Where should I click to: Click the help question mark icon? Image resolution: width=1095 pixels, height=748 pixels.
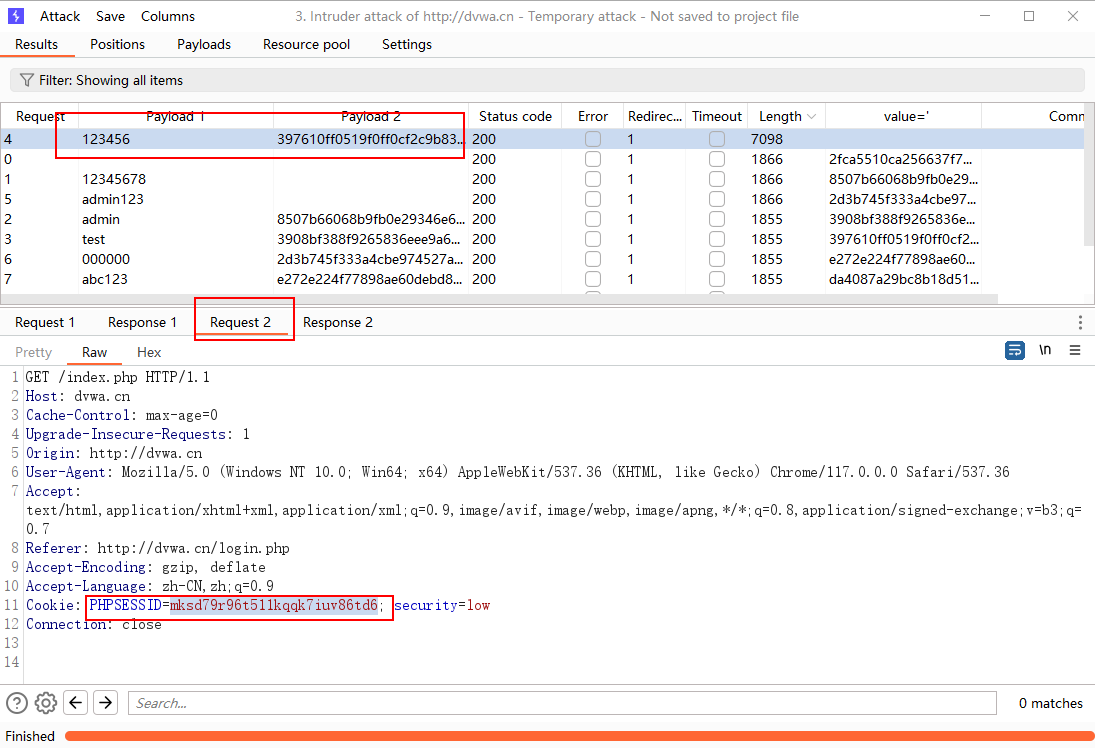pos(17,703)
